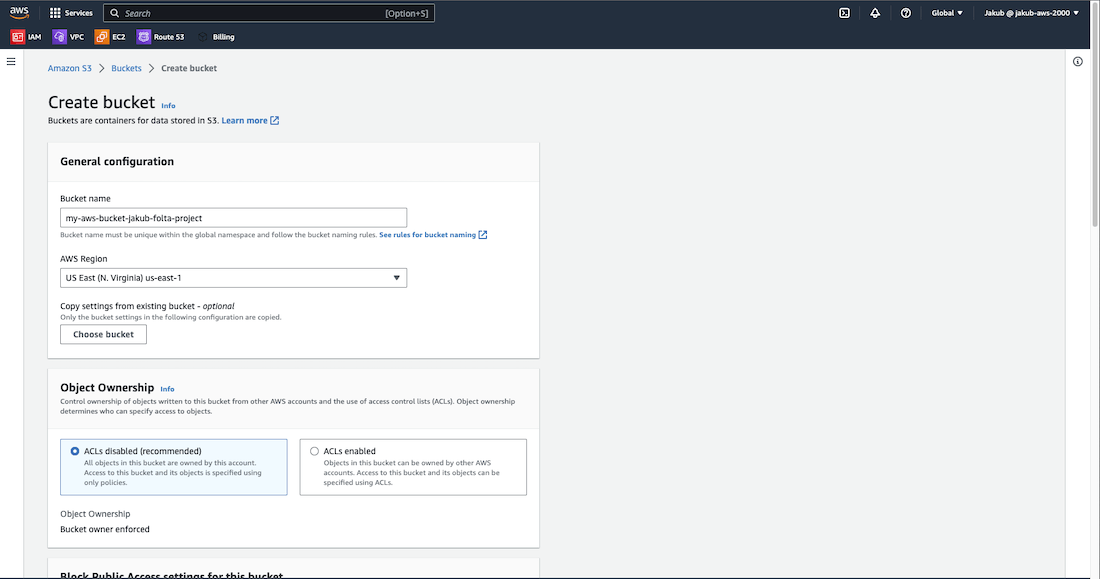This screenshot has width=1100, height=579.
Task: Open CloudShell terminal icon
Action: point(845,13)
